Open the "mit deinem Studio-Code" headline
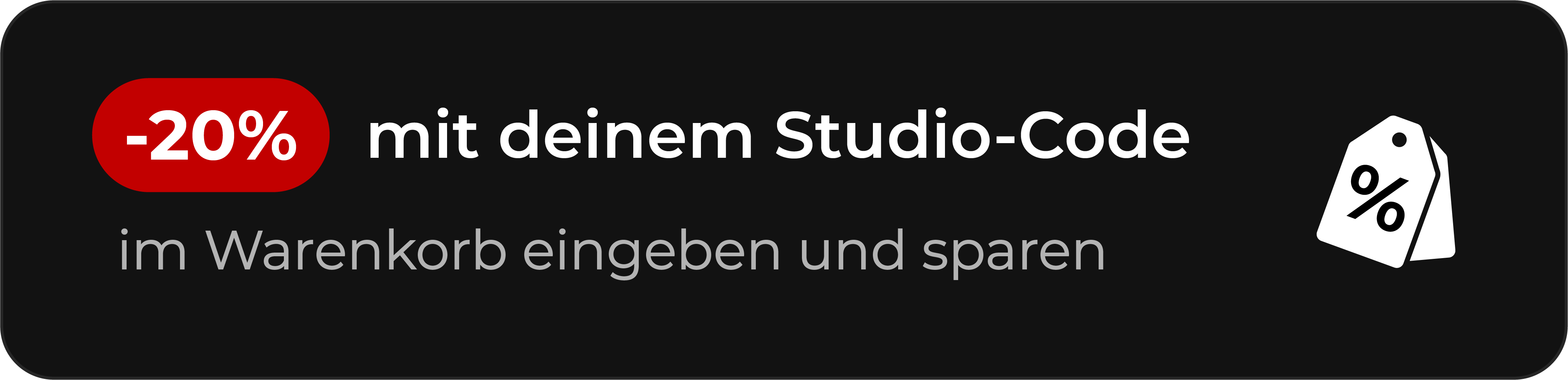 click(779, 135)
